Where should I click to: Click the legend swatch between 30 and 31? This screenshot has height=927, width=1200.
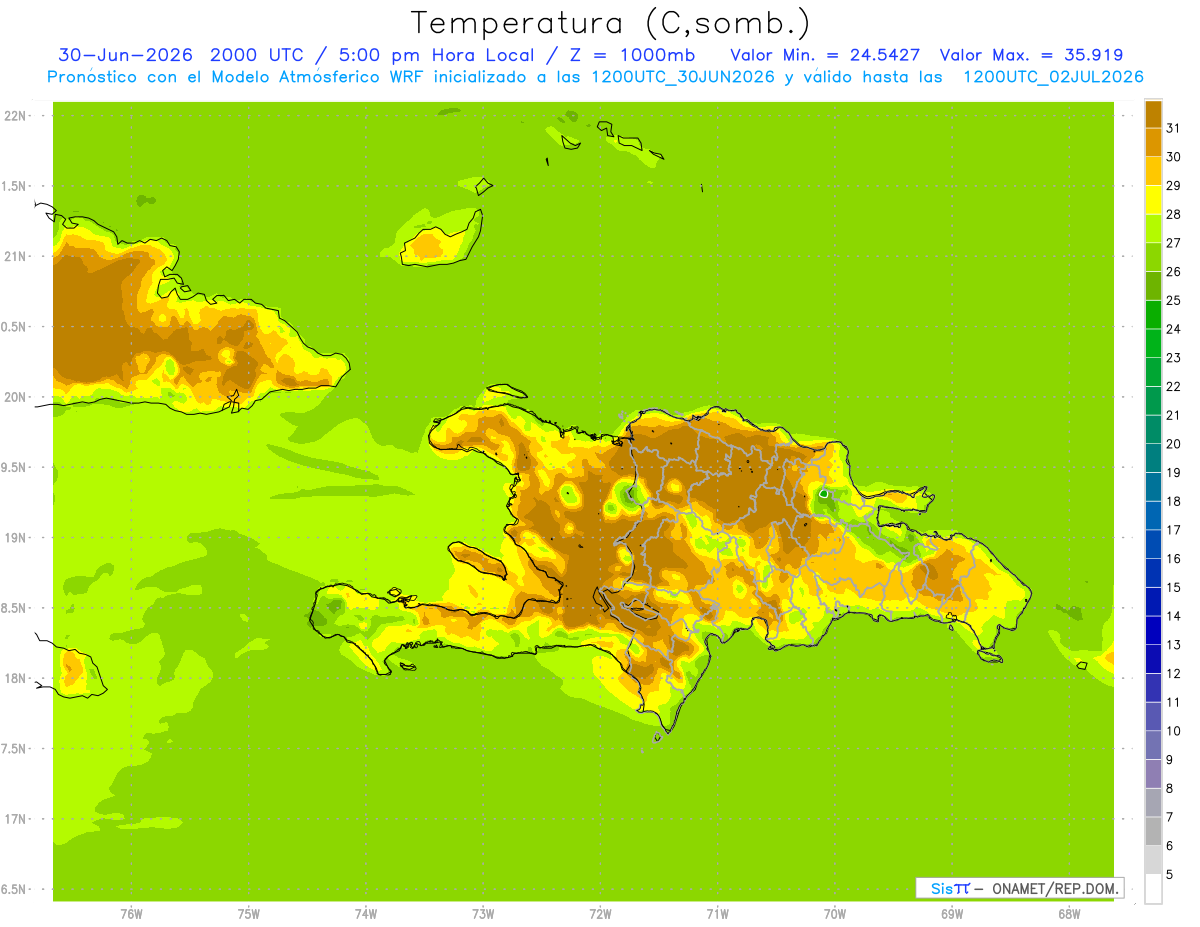point(1153,142)
